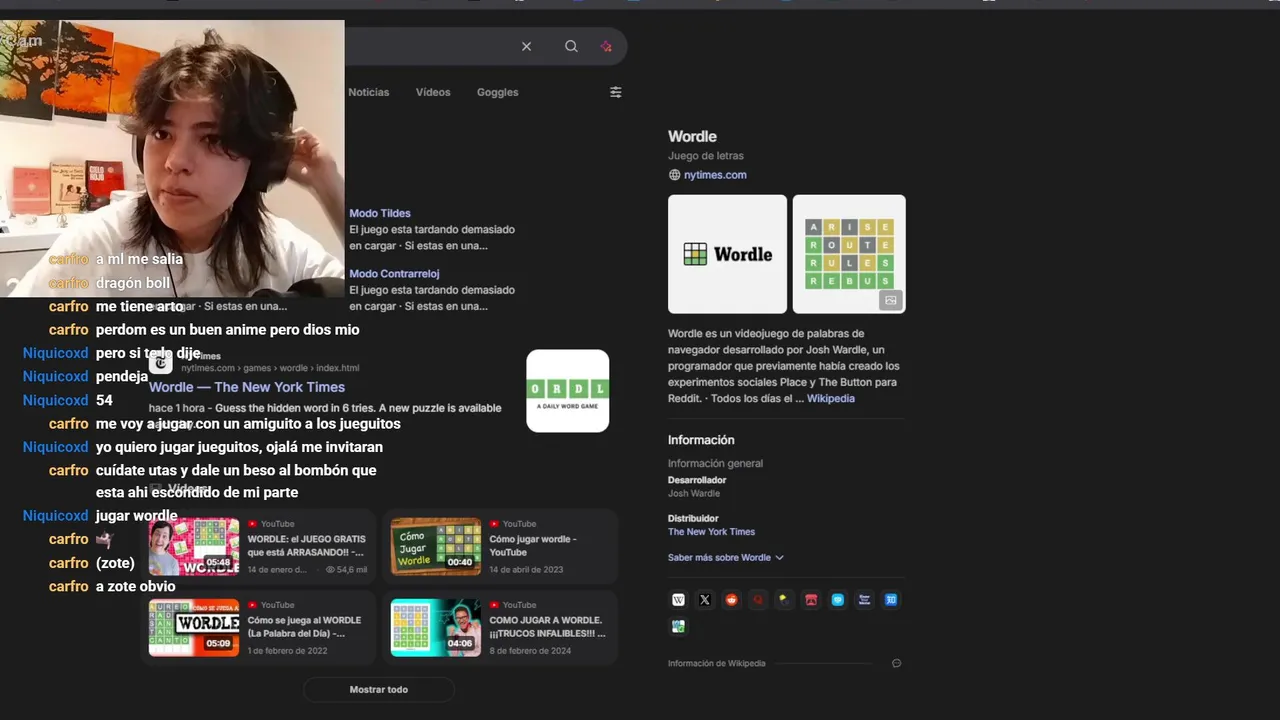Screen dimensions: 1280x720
Task: Open The New York Times distributor link
Action: 711,532
